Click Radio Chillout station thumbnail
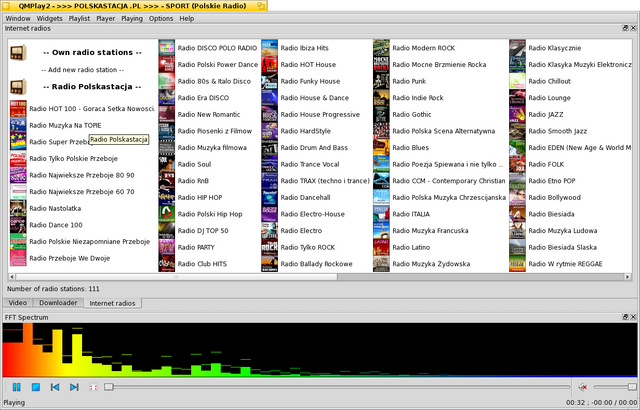640x410 pixels. [517, 81]
